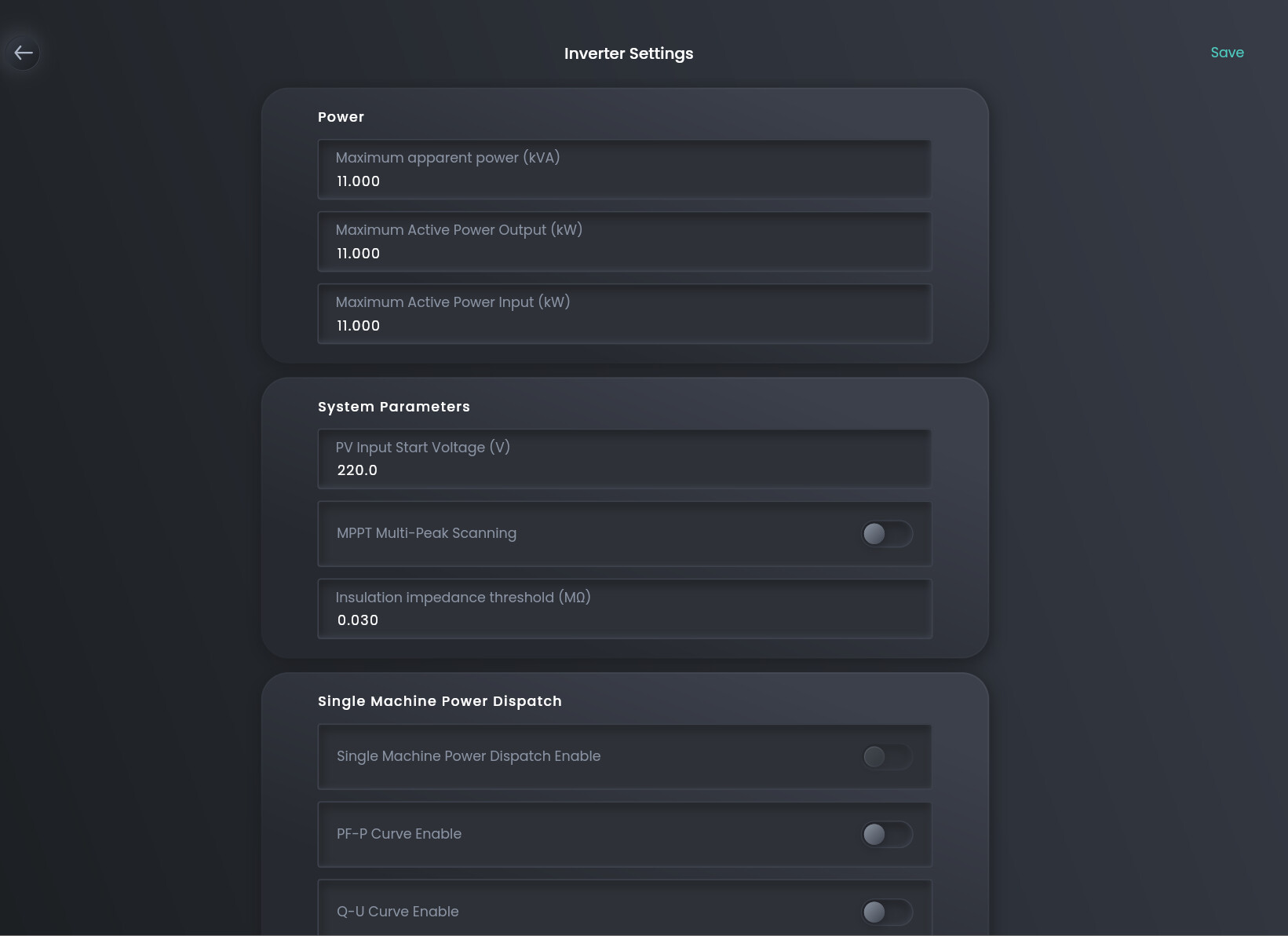The width and height of the screenshot is (1288, 936).
Task: Turn on PF-P Curve Enable switch
Action: 886,835
